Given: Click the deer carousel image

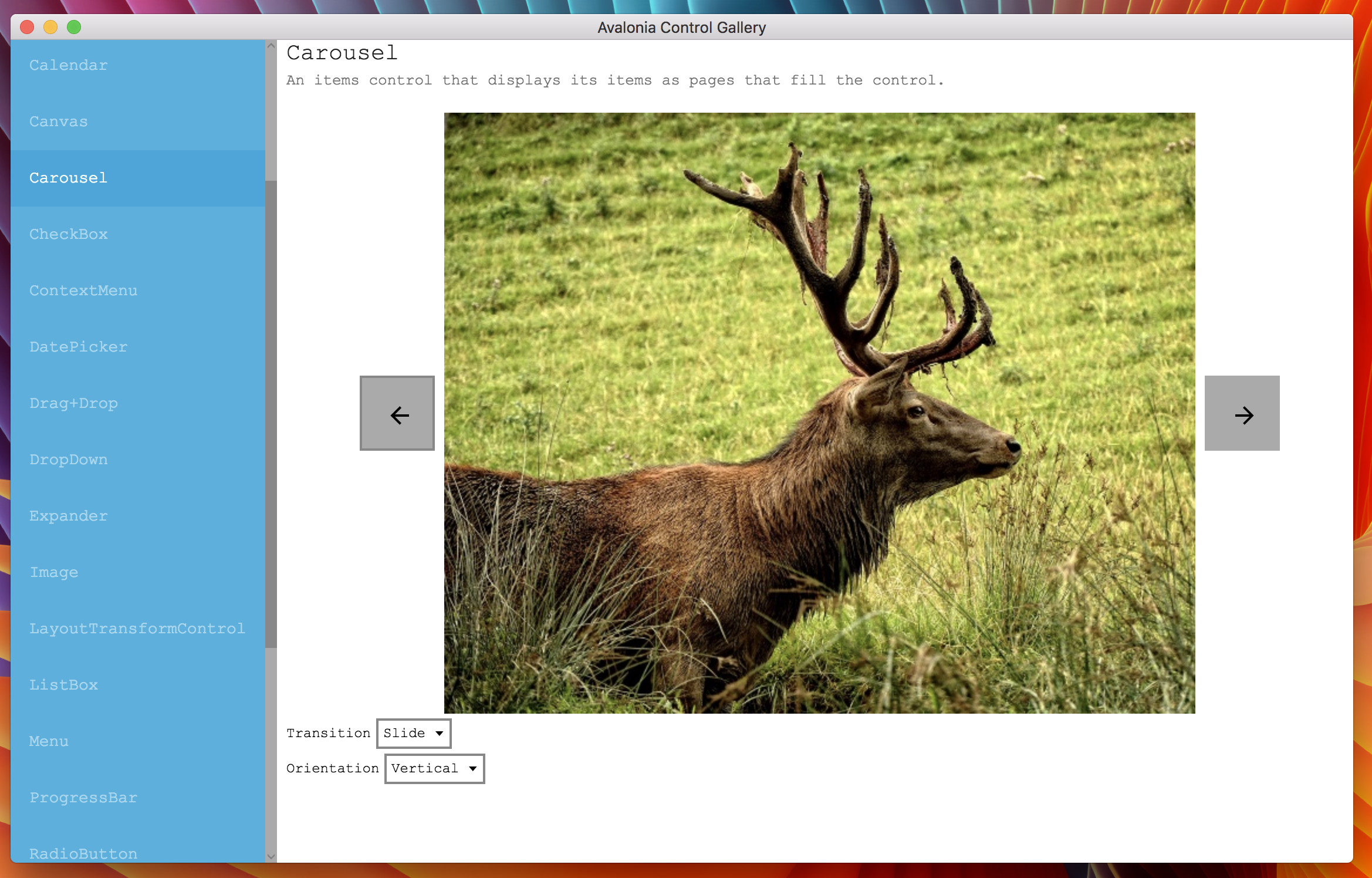Looking at the screenshot, I should tap(819, 413).
